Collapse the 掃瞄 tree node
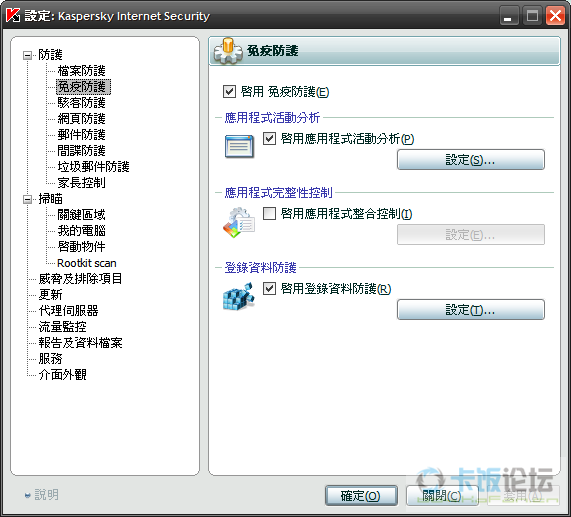 pos(27,199)
